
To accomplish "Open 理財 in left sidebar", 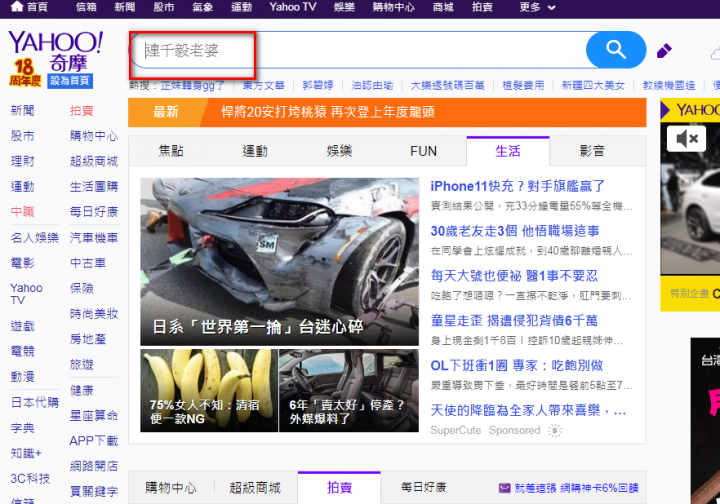I will (22, 161).
